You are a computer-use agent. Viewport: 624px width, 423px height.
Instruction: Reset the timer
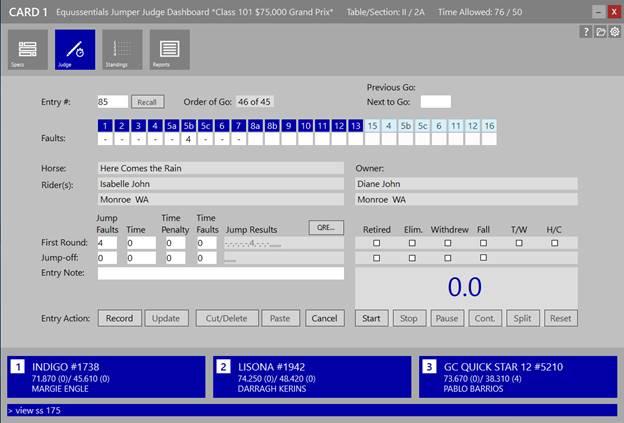tap(560, 318)
